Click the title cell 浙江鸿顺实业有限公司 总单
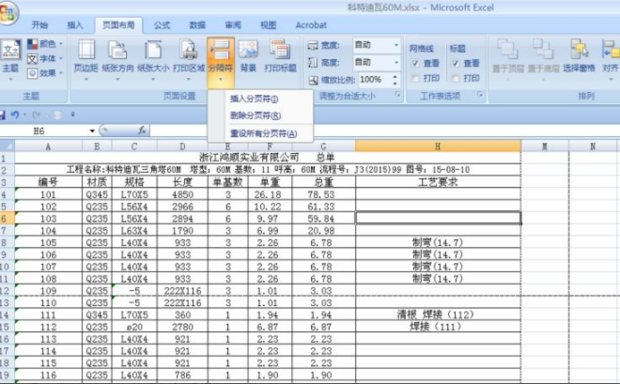Screen dimensions: 620x384 pyautogui.click(x=267, y=158)
